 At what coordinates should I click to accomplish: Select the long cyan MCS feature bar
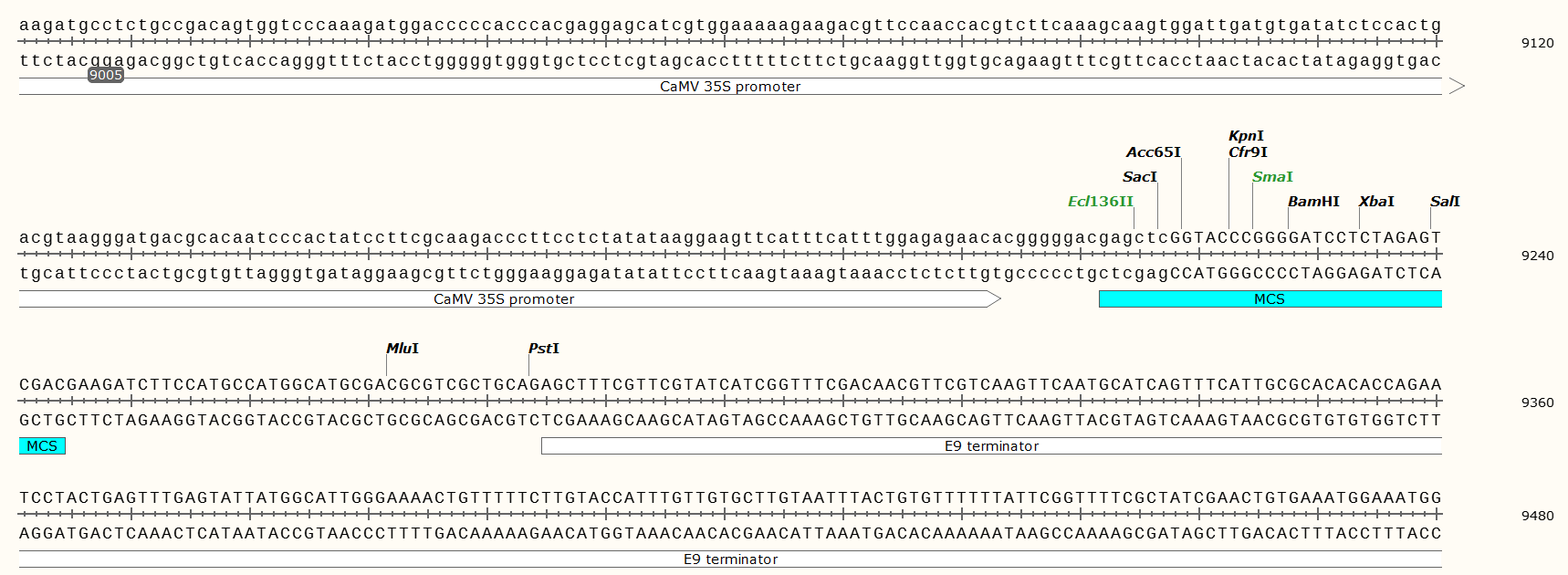click(x=1269, y=299)
